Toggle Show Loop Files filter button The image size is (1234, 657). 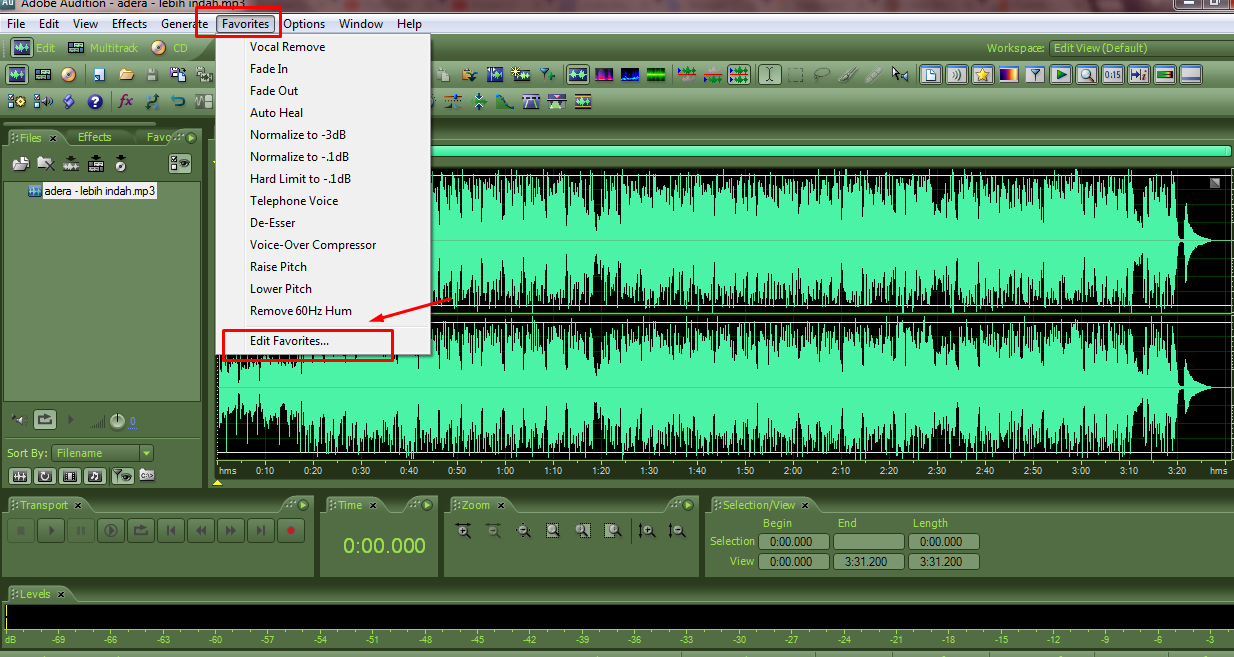[45, 476]
